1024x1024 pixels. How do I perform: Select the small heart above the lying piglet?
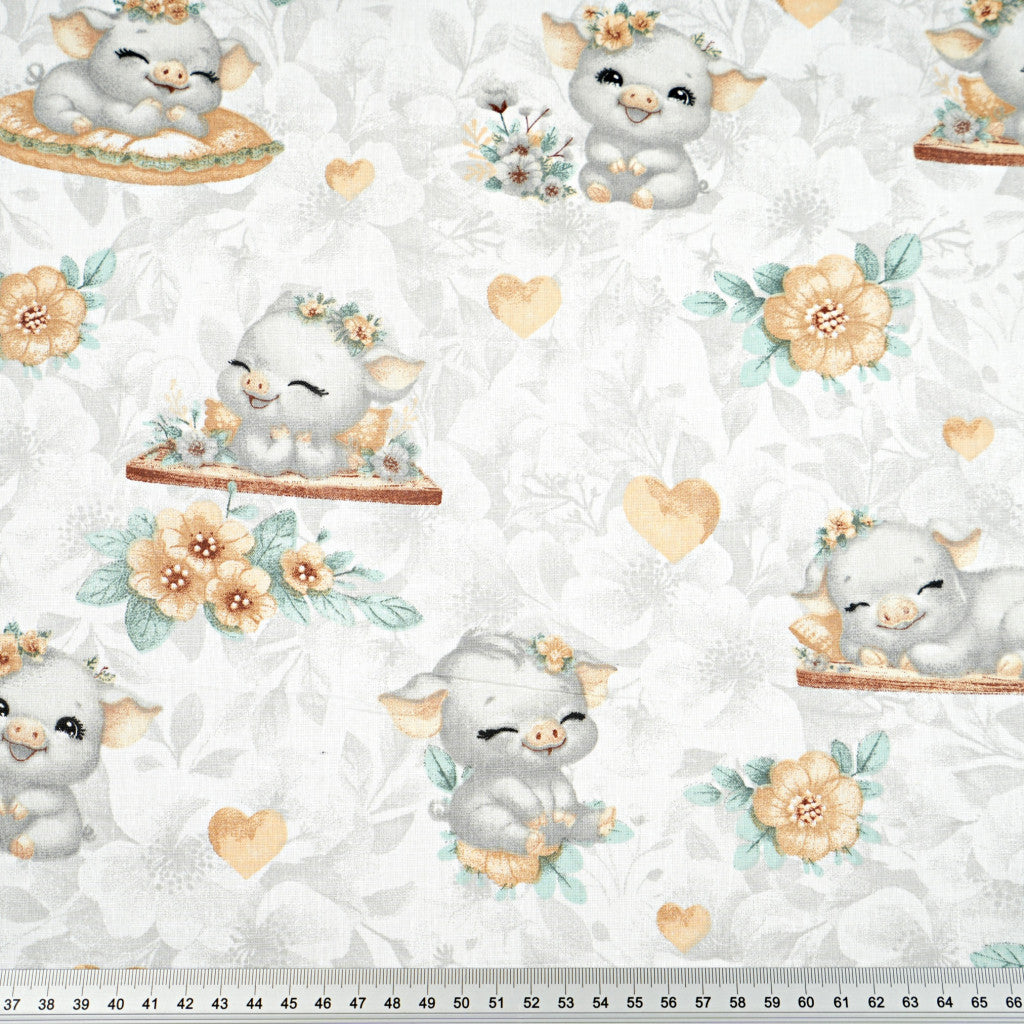(968, 436)
